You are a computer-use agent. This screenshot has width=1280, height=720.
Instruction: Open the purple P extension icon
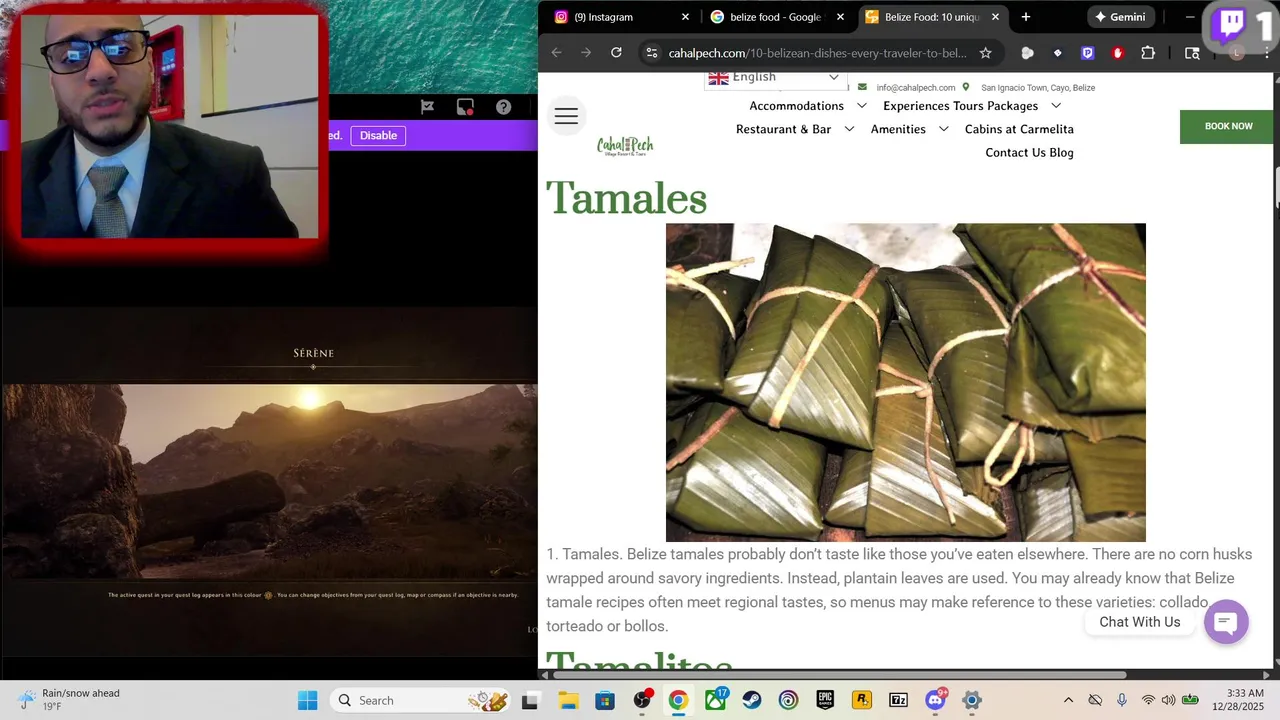(x=1087, y=53)
